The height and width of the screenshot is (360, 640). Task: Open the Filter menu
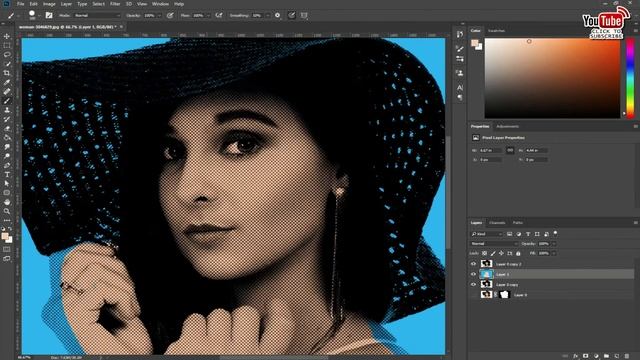tap(115, 4)
